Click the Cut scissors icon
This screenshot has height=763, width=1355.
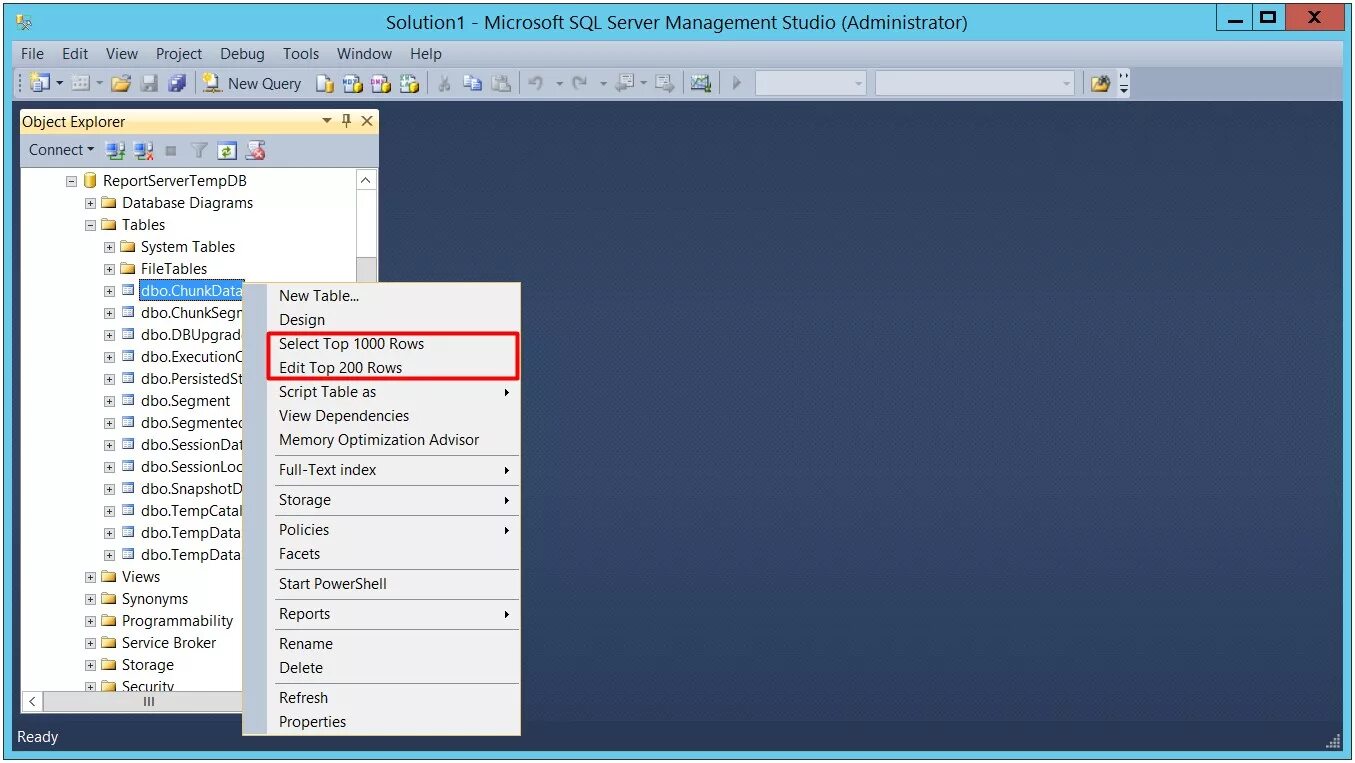pos(445,84)
